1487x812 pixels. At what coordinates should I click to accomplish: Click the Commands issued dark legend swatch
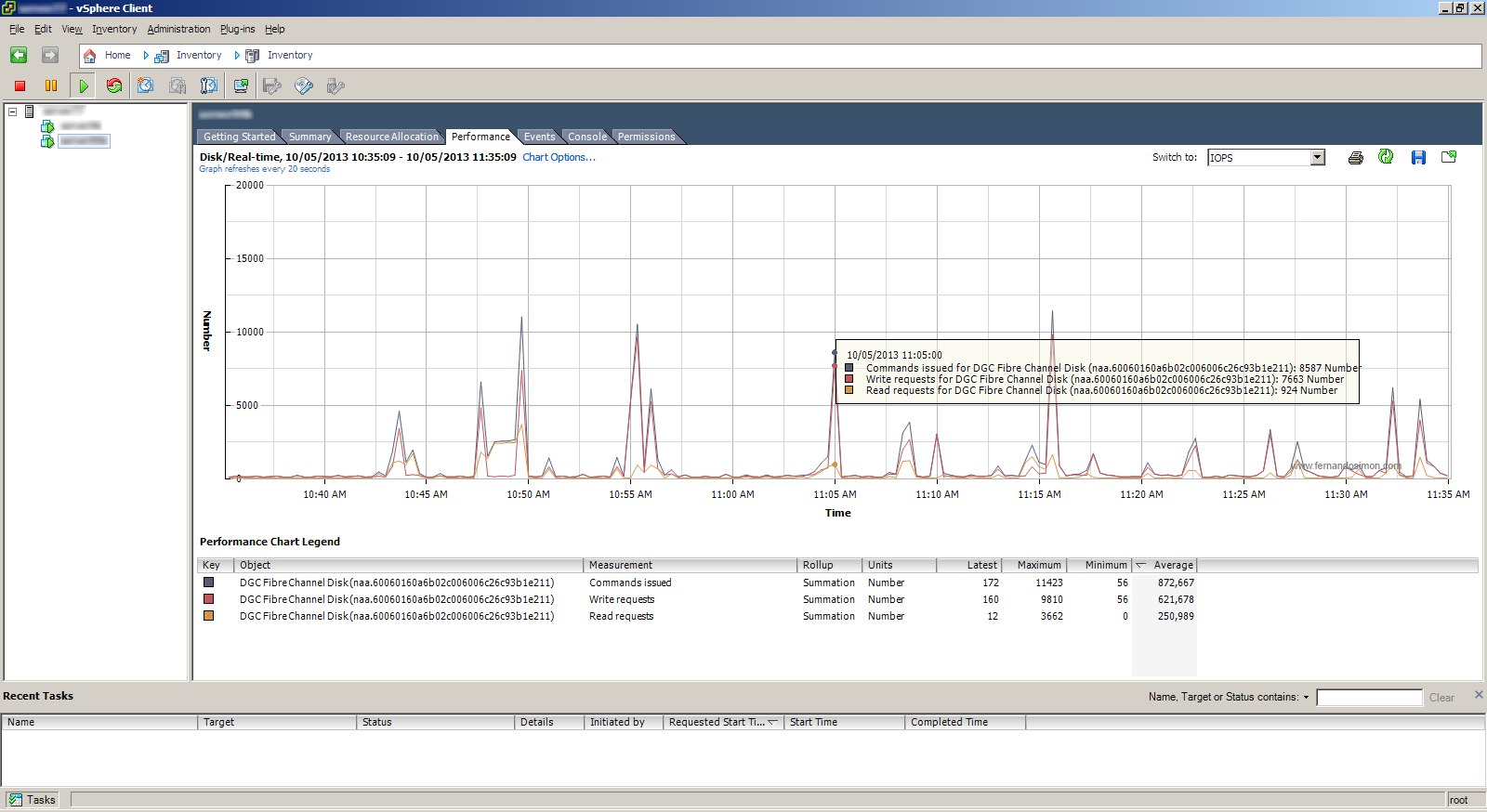(x=209, y=583)
